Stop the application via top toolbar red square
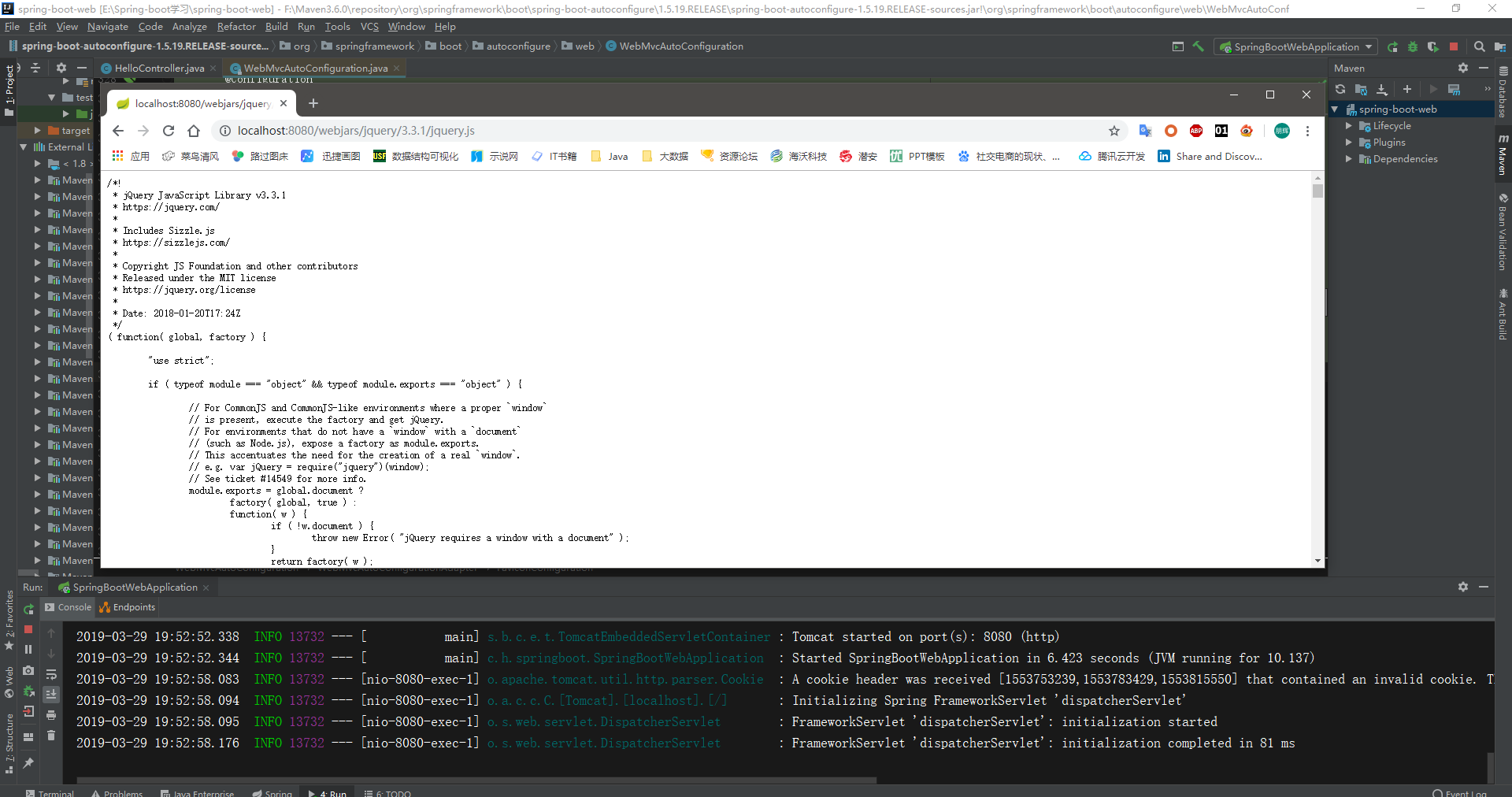Viewport: 1512px width, 797px height. (x=1454, y=46)
